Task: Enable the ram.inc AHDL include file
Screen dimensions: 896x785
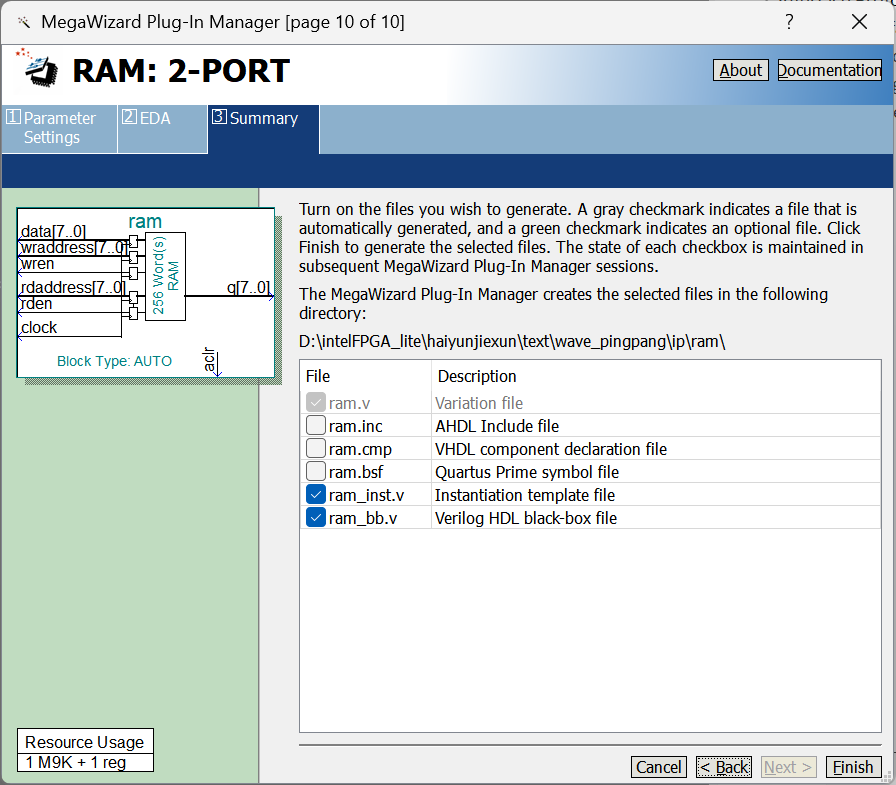Action: (x=315, y=425)
